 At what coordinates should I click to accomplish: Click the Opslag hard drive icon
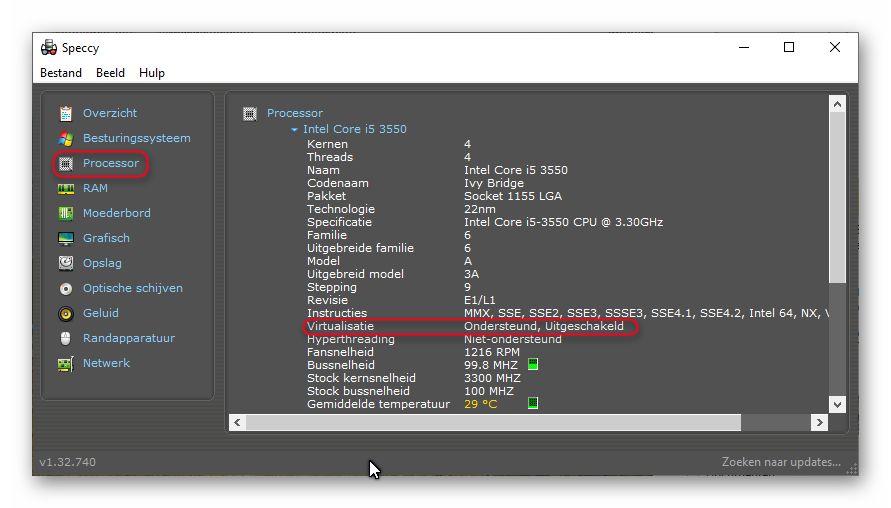point(66,263)
